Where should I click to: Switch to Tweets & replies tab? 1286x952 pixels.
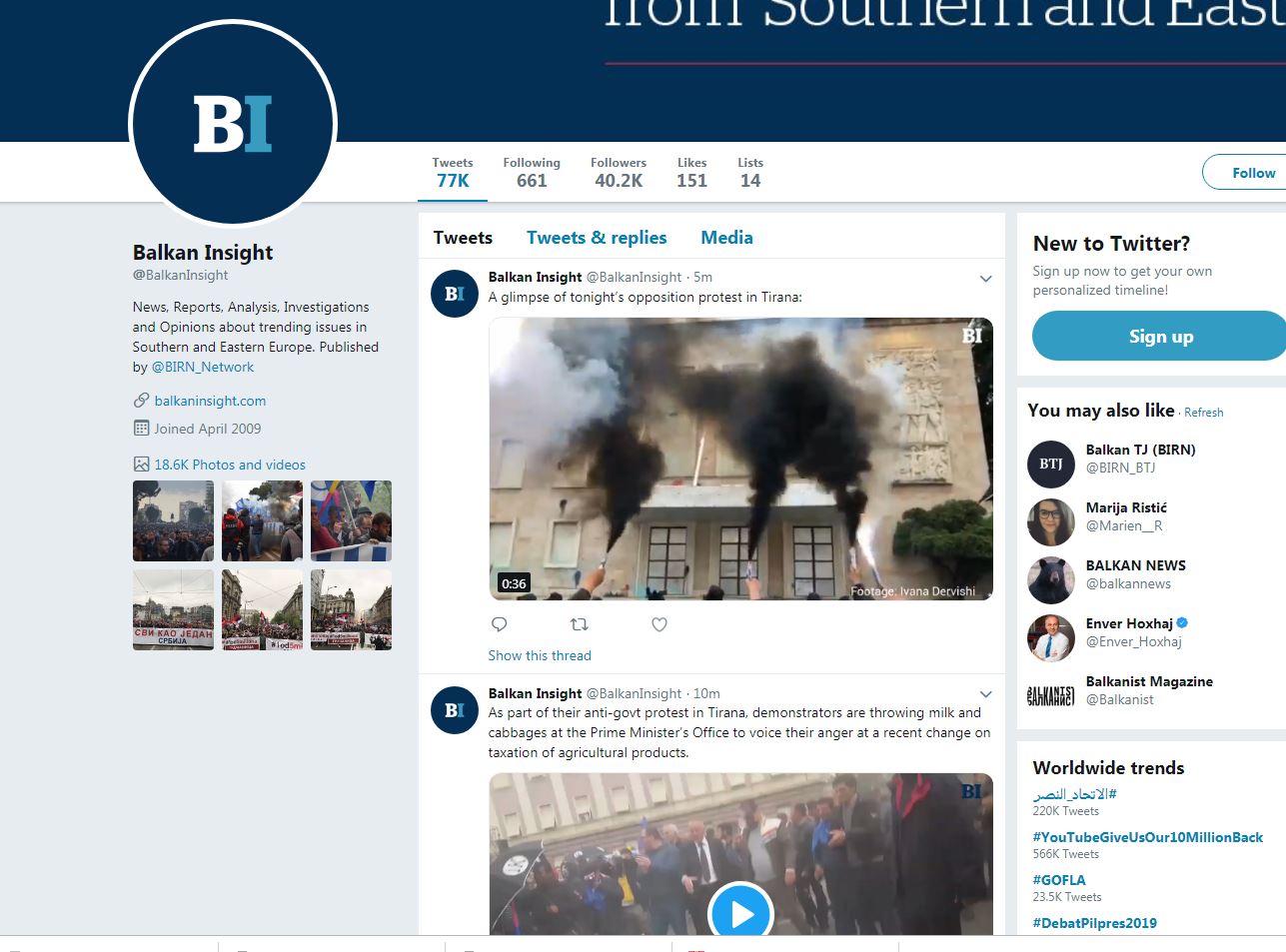click(x=597, y=238)
